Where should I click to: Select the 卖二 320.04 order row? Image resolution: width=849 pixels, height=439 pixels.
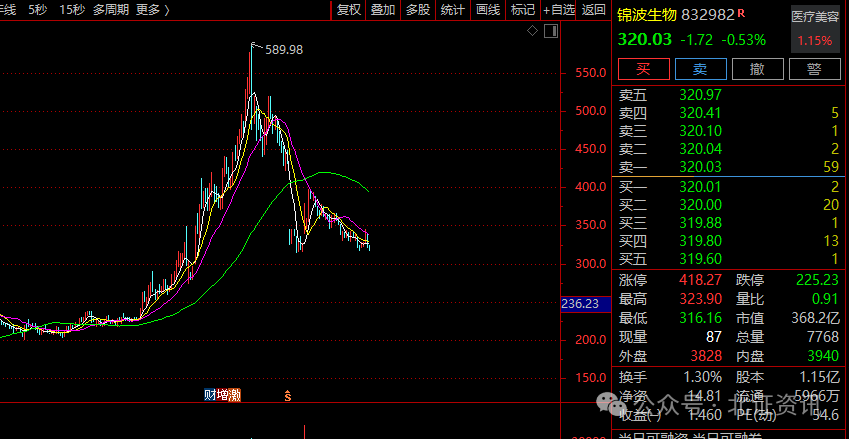tap(729, 149)
